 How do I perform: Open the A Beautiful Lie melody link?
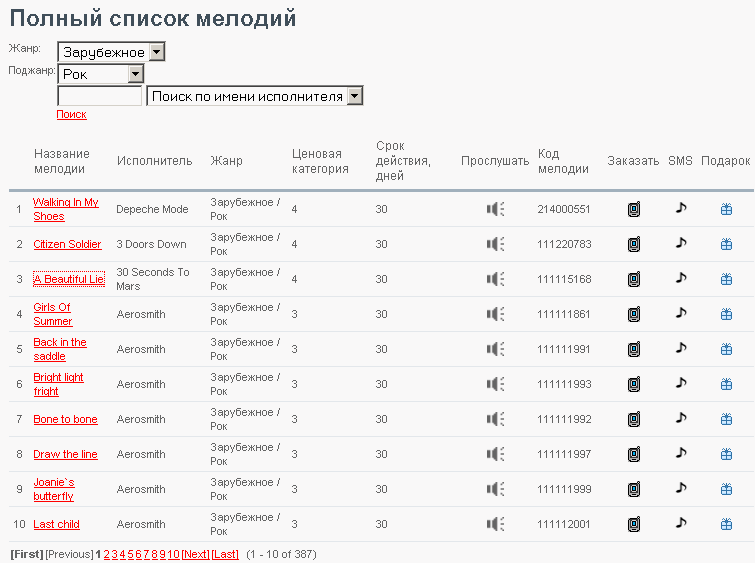[69, 279]
